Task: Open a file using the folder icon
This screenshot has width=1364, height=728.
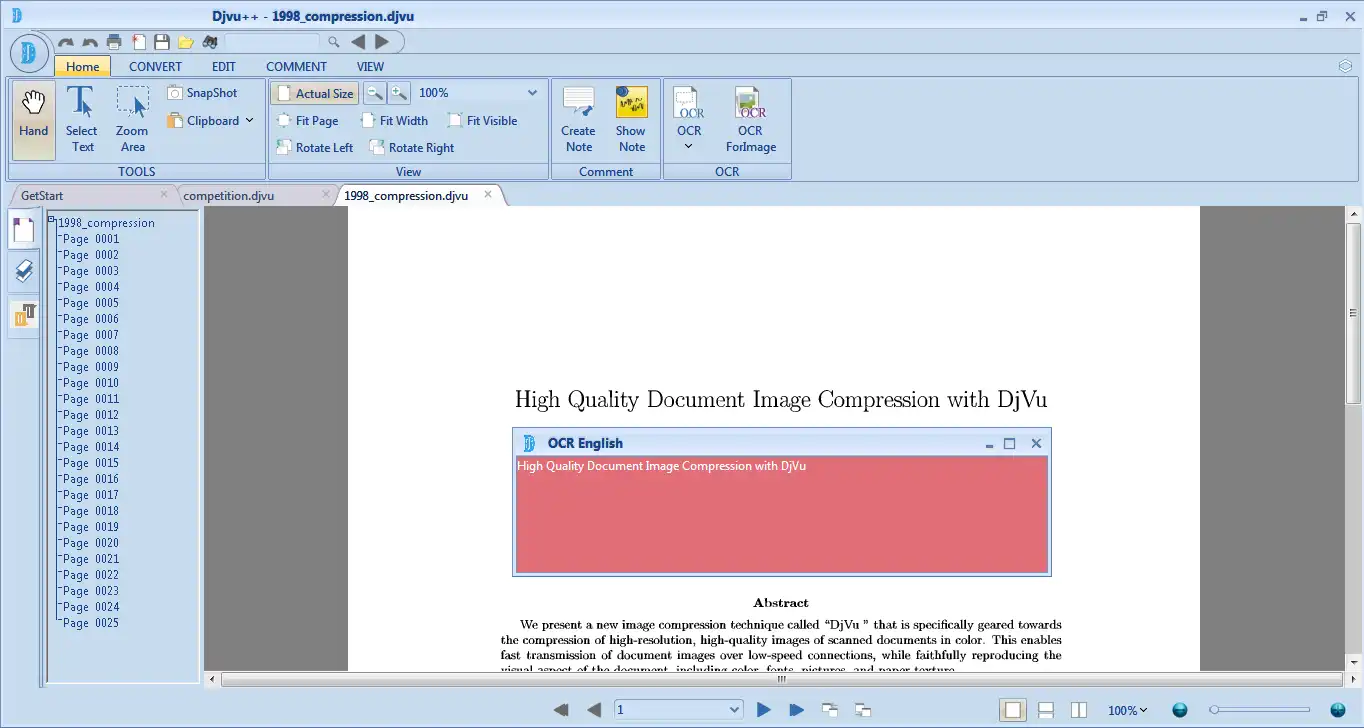Action: click(x=186, y=42)
